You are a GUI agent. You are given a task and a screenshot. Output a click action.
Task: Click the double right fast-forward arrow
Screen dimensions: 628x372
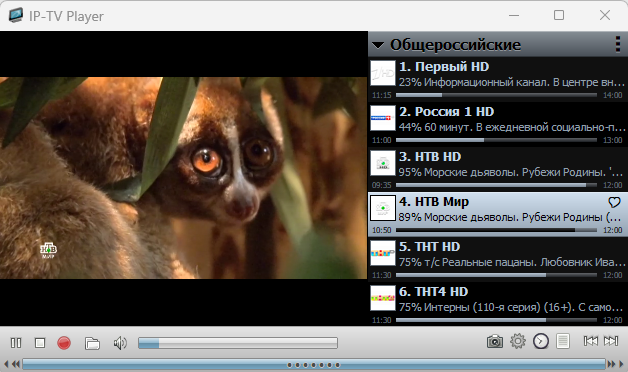pyautogui.click(x=611, y=364)
